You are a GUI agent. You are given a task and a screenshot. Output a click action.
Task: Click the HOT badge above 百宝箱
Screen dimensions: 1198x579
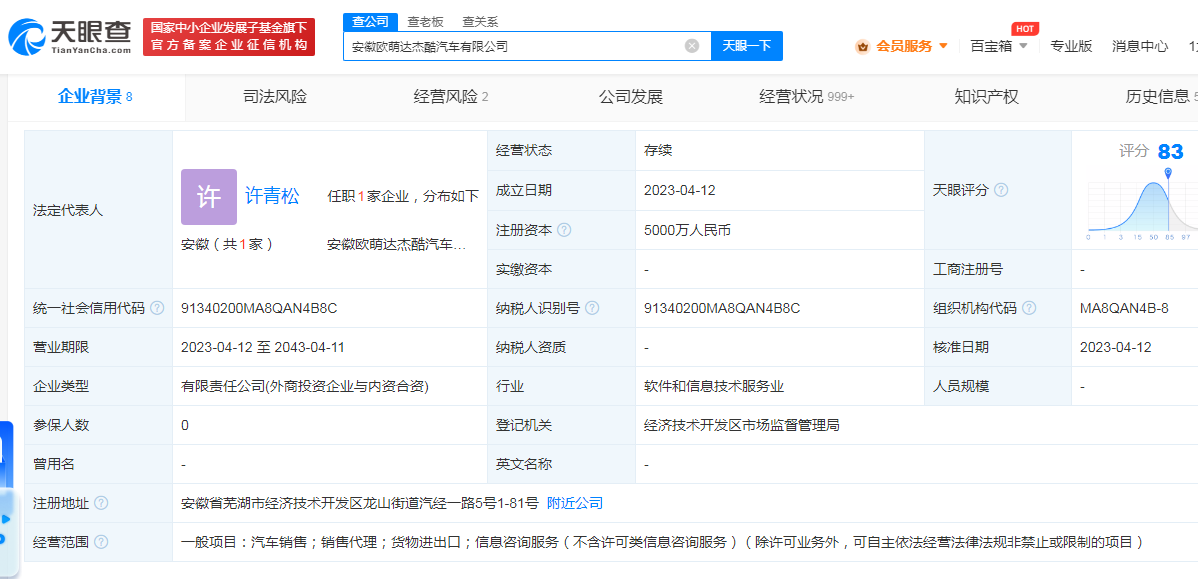point(1025,29)
